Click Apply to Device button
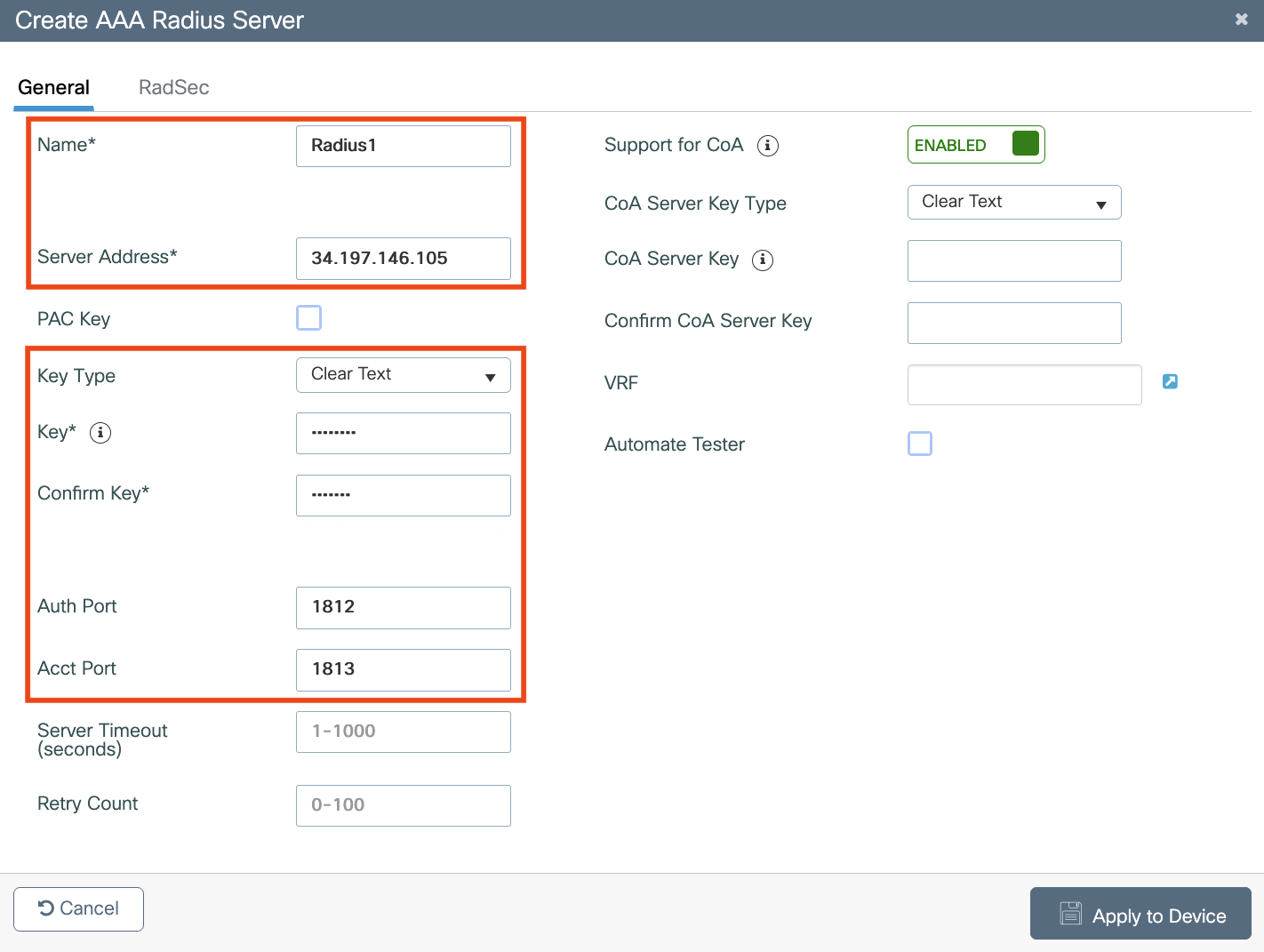The height and width of the screenshot is (952, 1264). (1140, 914)
